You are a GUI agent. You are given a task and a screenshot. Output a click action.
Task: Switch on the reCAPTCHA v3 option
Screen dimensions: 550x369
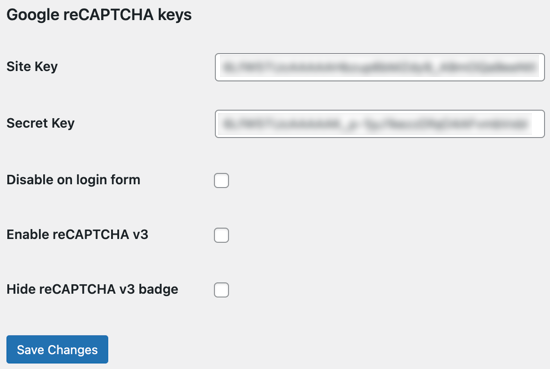(x=221, y=235)
